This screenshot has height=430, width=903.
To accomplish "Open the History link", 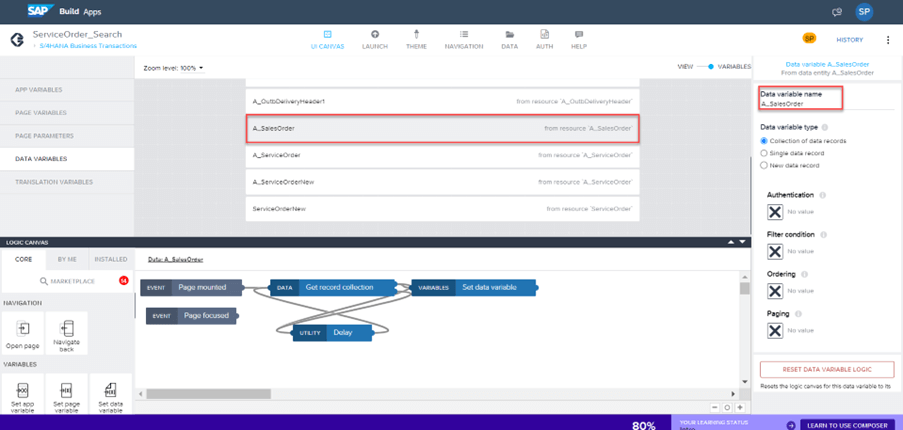I will coord(849,40).
